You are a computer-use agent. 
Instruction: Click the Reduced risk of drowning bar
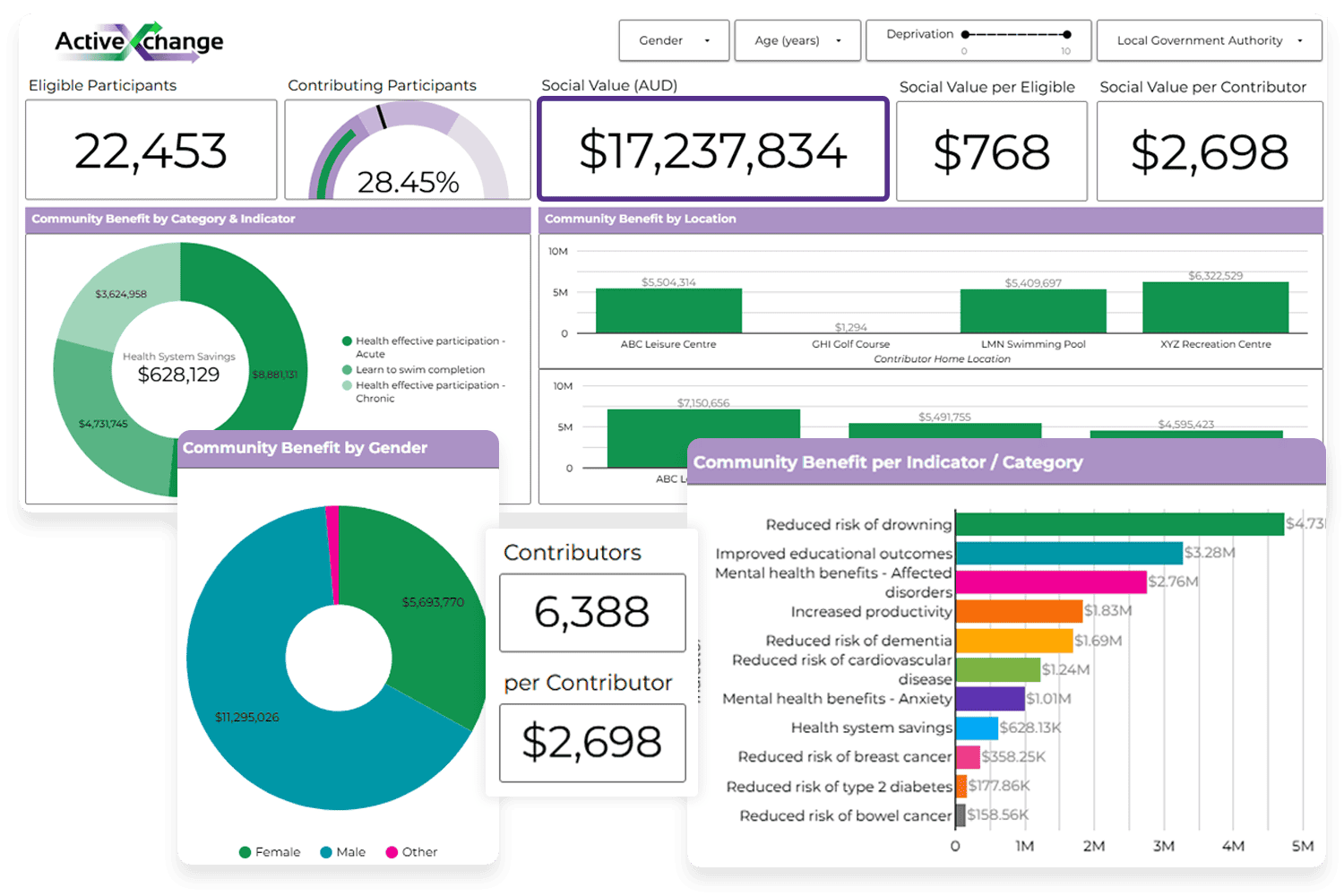point(1119,524)
